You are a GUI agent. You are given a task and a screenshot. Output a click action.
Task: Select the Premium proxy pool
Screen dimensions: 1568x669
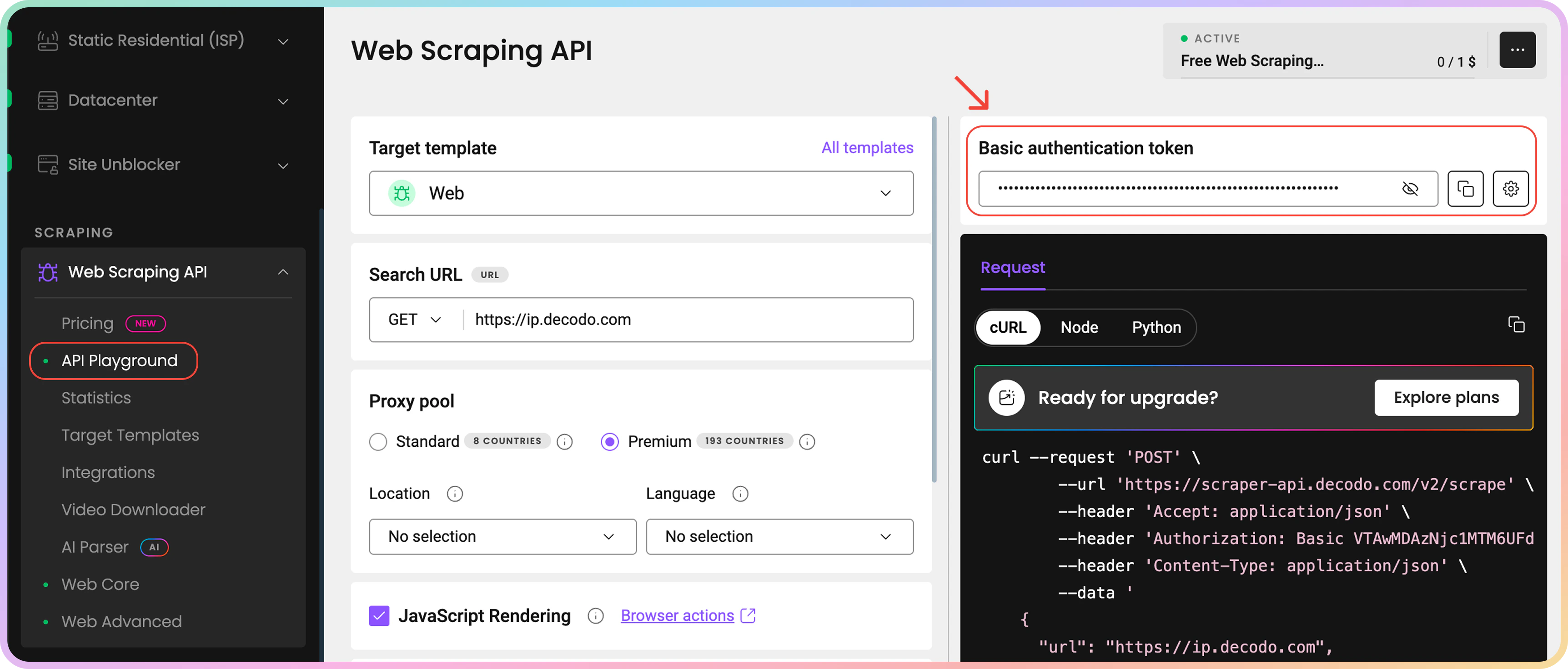click(609, 442)
